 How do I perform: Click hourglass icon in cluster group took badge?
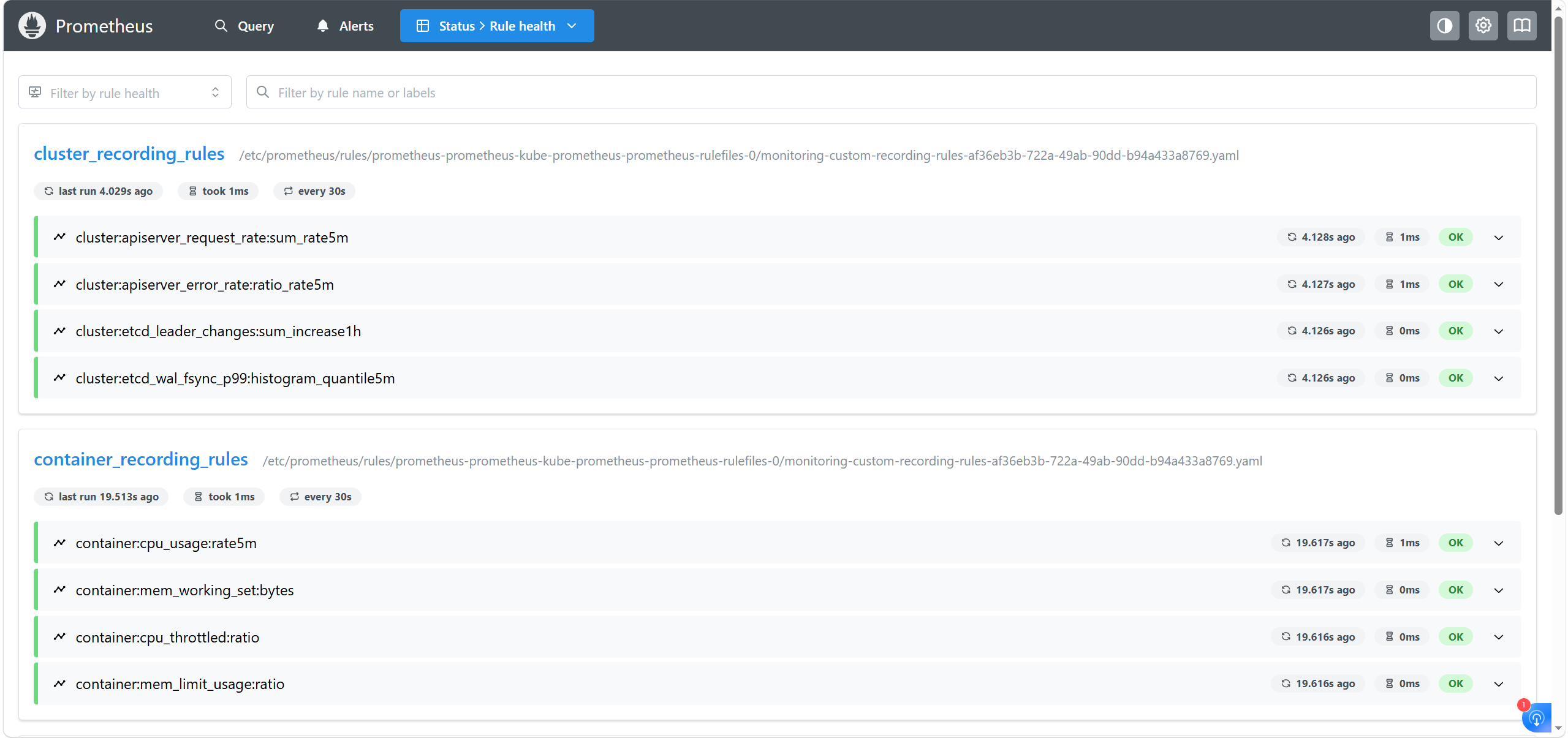click(x=193, y=191)
